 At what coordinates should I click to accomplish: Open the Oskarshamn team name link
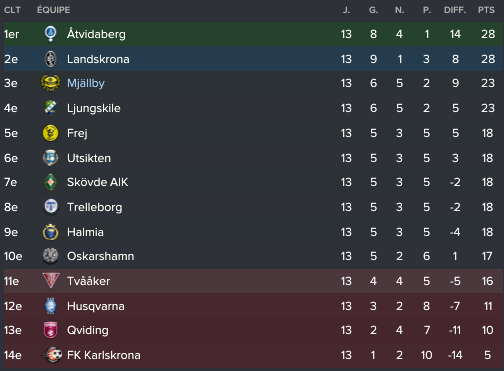pos(101,256)
